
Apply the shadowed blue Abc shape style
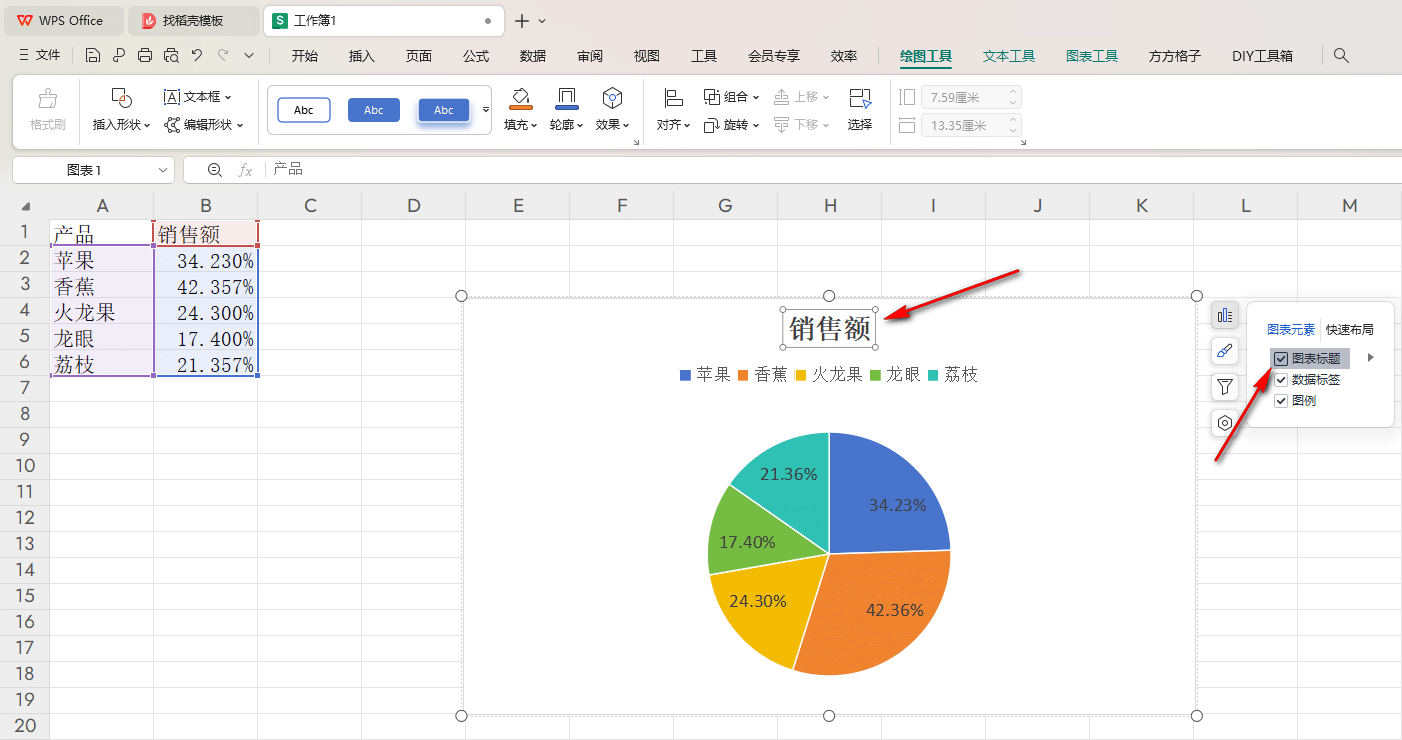pos(444,110)
